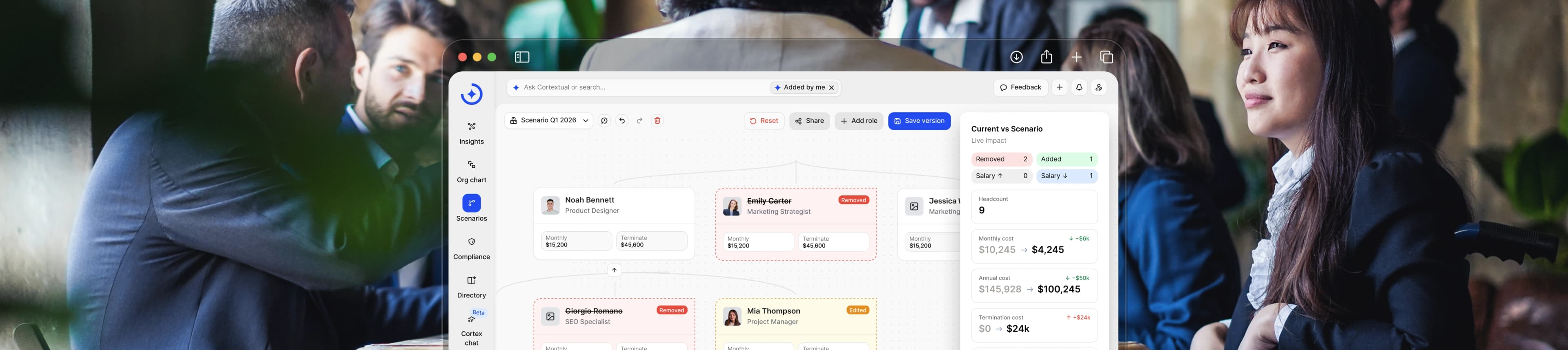The height and width of the screenshot is (350, 1568).
Task: Click the plus button next to Feedback
Action: coord(1059,87)
